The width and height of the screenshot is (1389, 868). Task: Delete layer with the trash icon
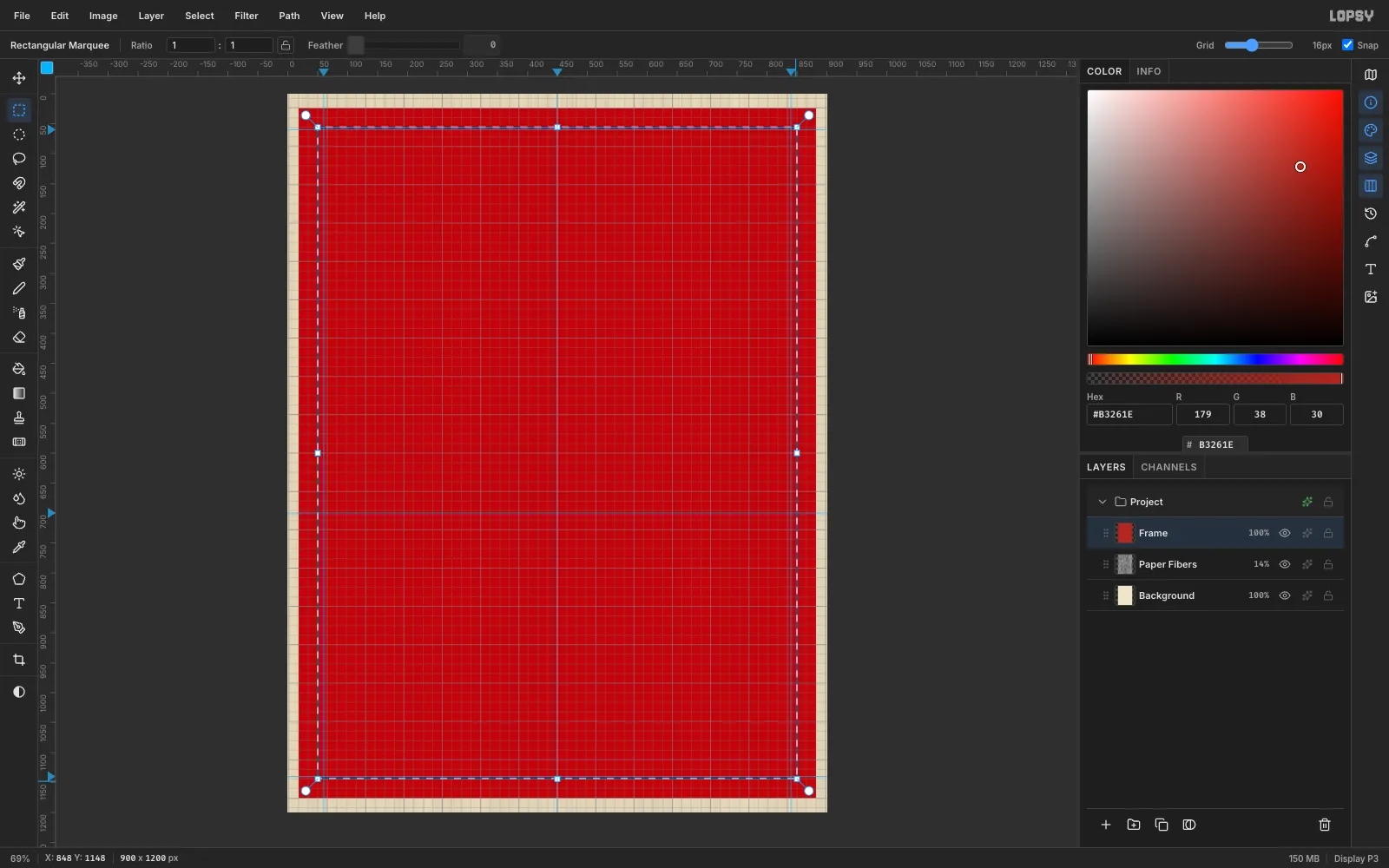[x=1325, y=825]
